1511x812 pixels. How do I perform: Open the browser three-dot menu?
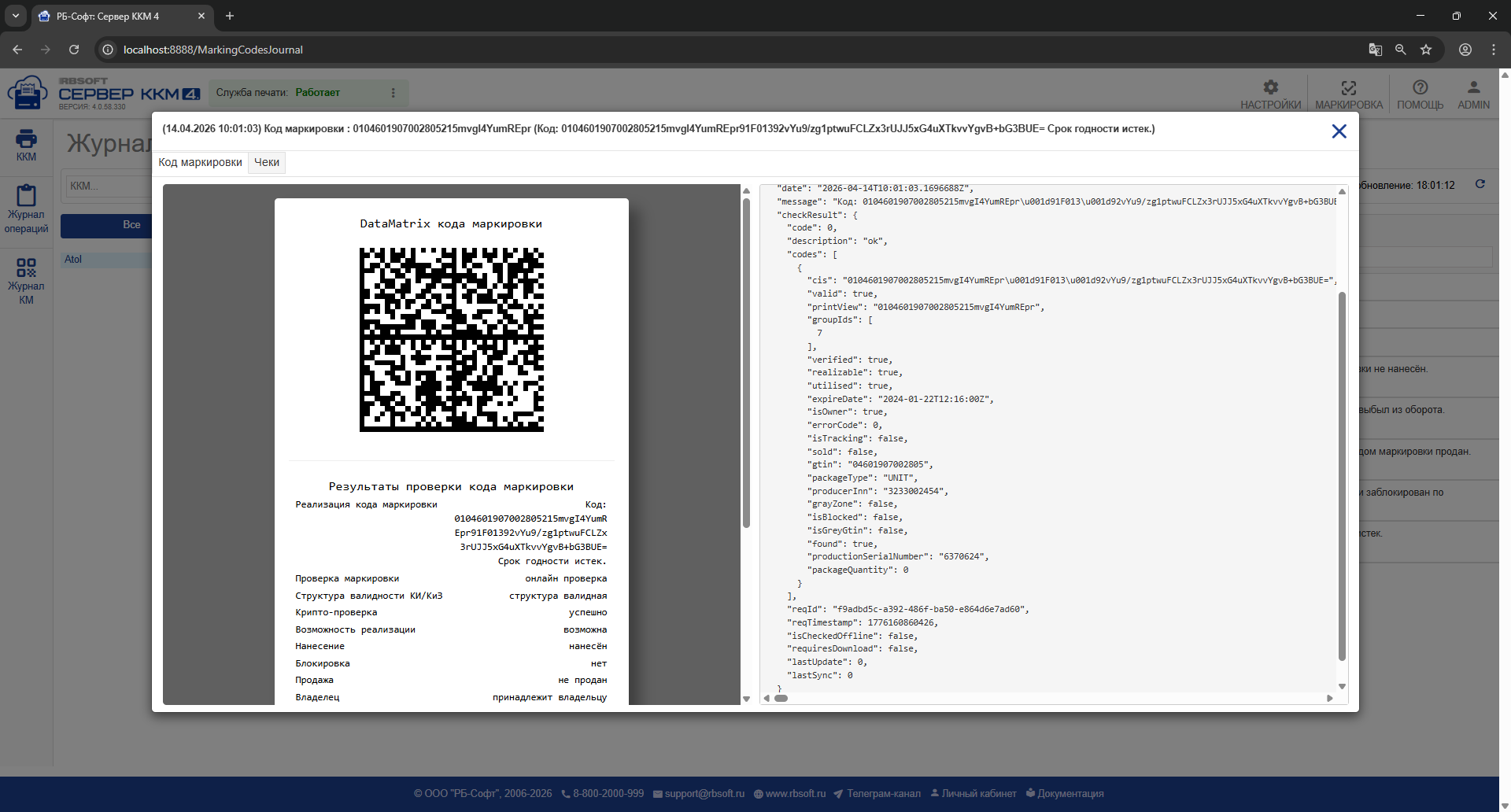(1493, 50)
